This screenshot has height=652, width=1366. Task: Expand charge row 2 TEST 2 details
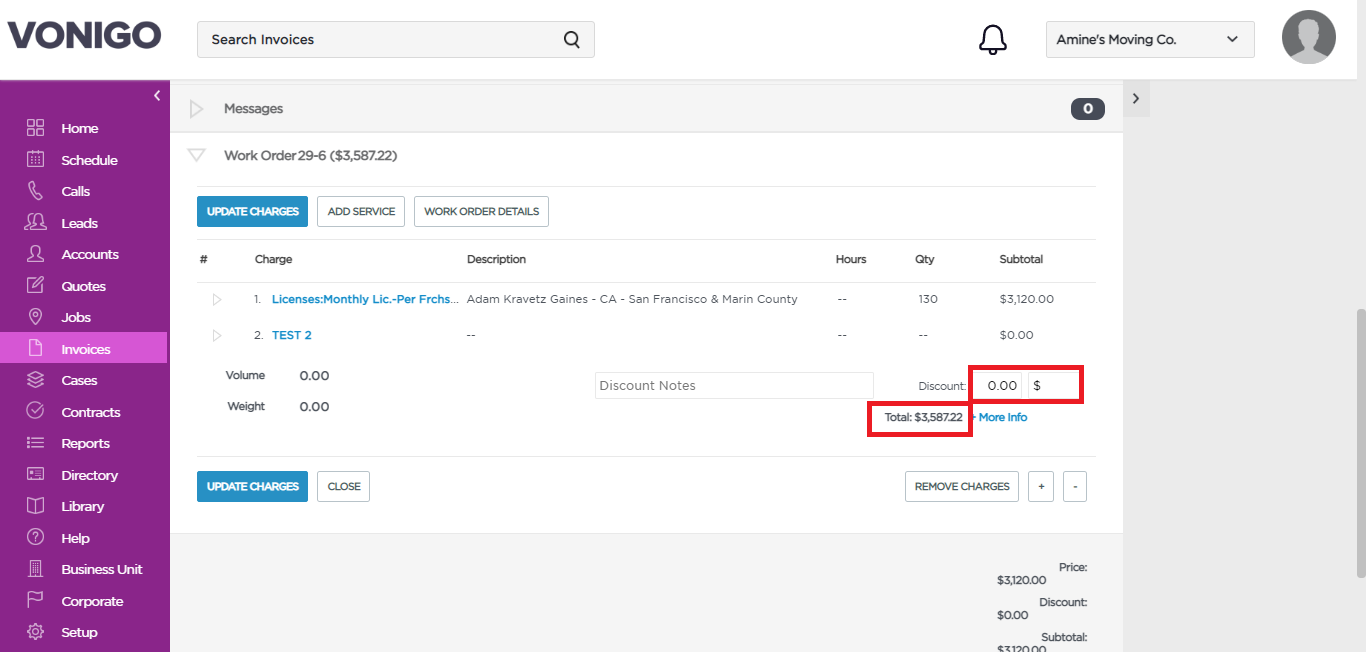[217, 335]
